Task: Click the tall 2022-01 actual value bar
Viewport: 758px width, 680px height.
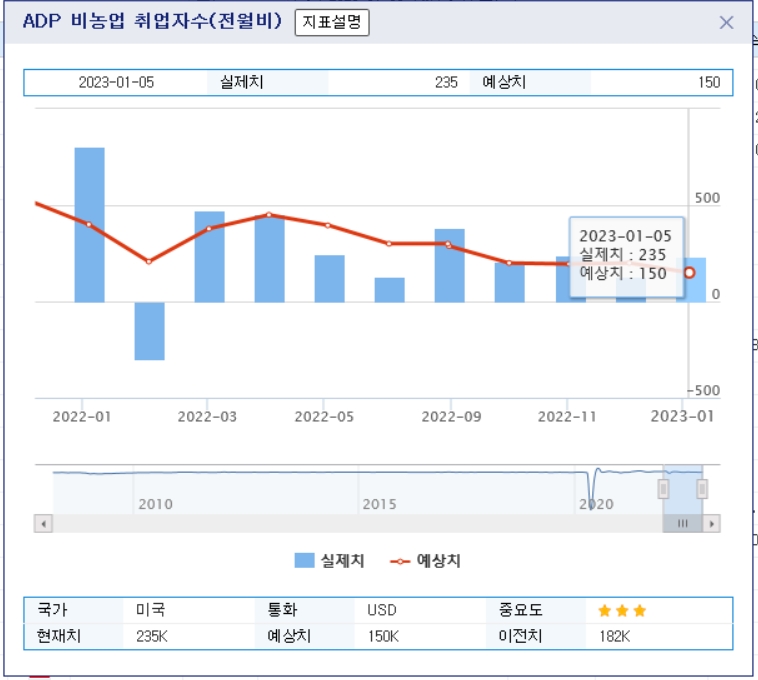Action: [x=89, y=225]
